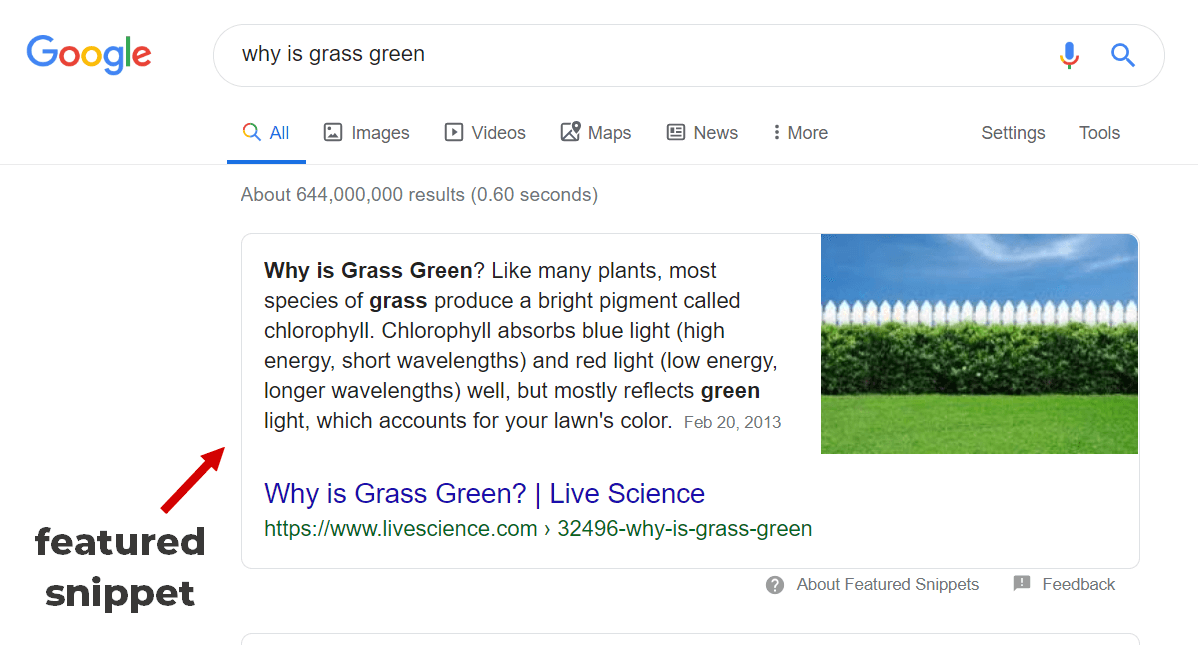The height and width of the screenshot is (645, 1198).
Task: Start voice search with microphone icon
Action: point(1069,55)
